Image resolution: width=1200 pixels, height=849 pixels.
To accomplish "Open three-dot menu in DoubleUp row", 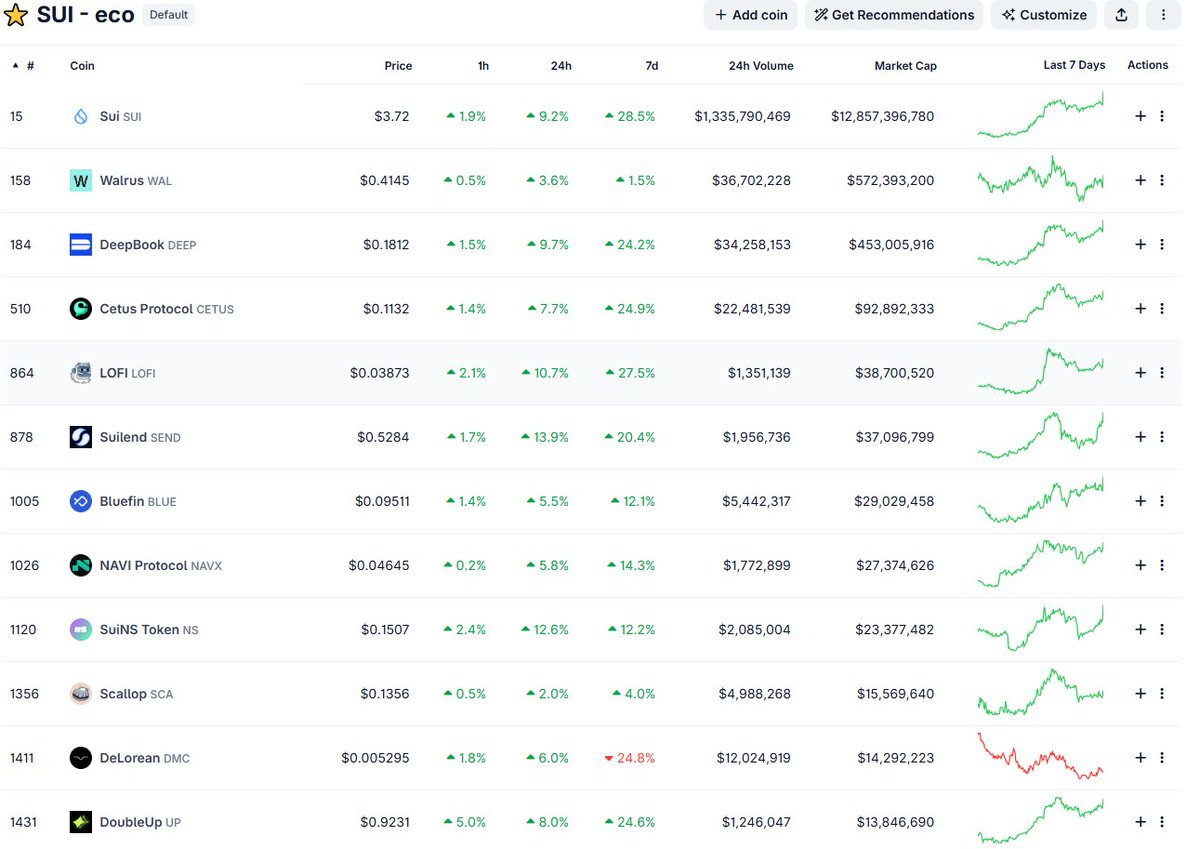I will coord(1162,822).
